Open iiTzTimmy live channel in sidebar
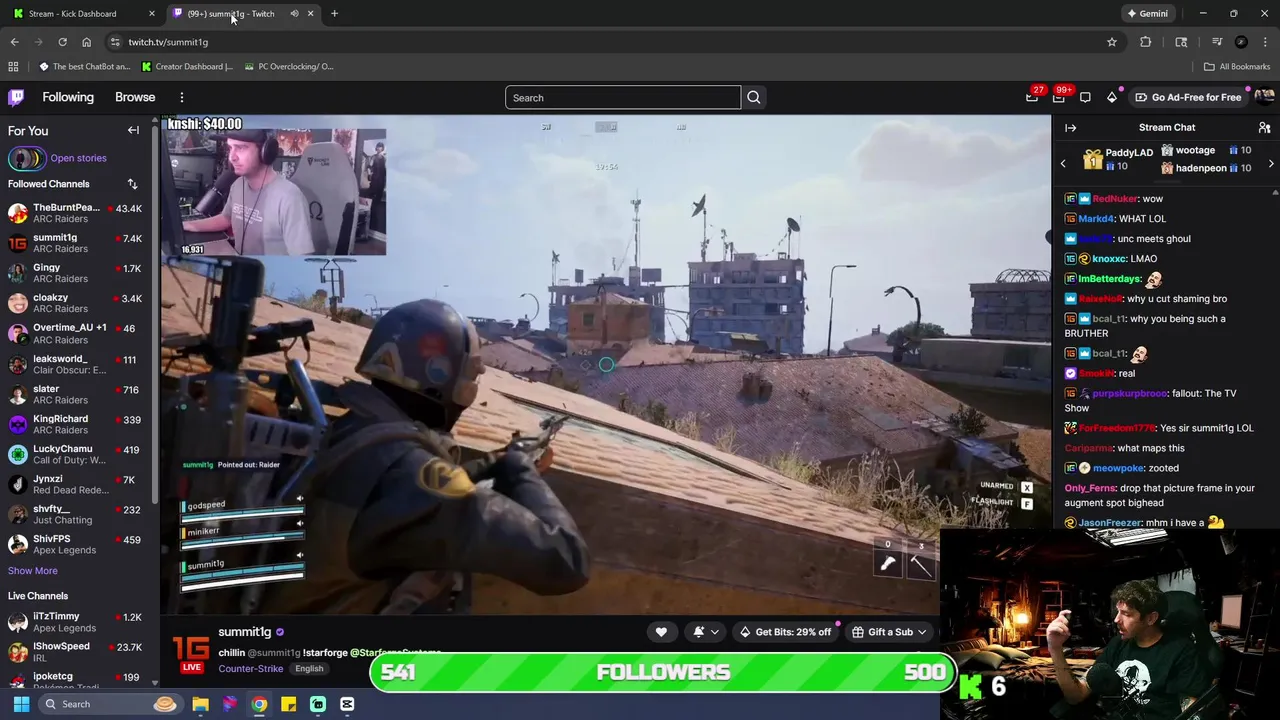Viewport: 1280px width, 720px height. pos(75,622)
